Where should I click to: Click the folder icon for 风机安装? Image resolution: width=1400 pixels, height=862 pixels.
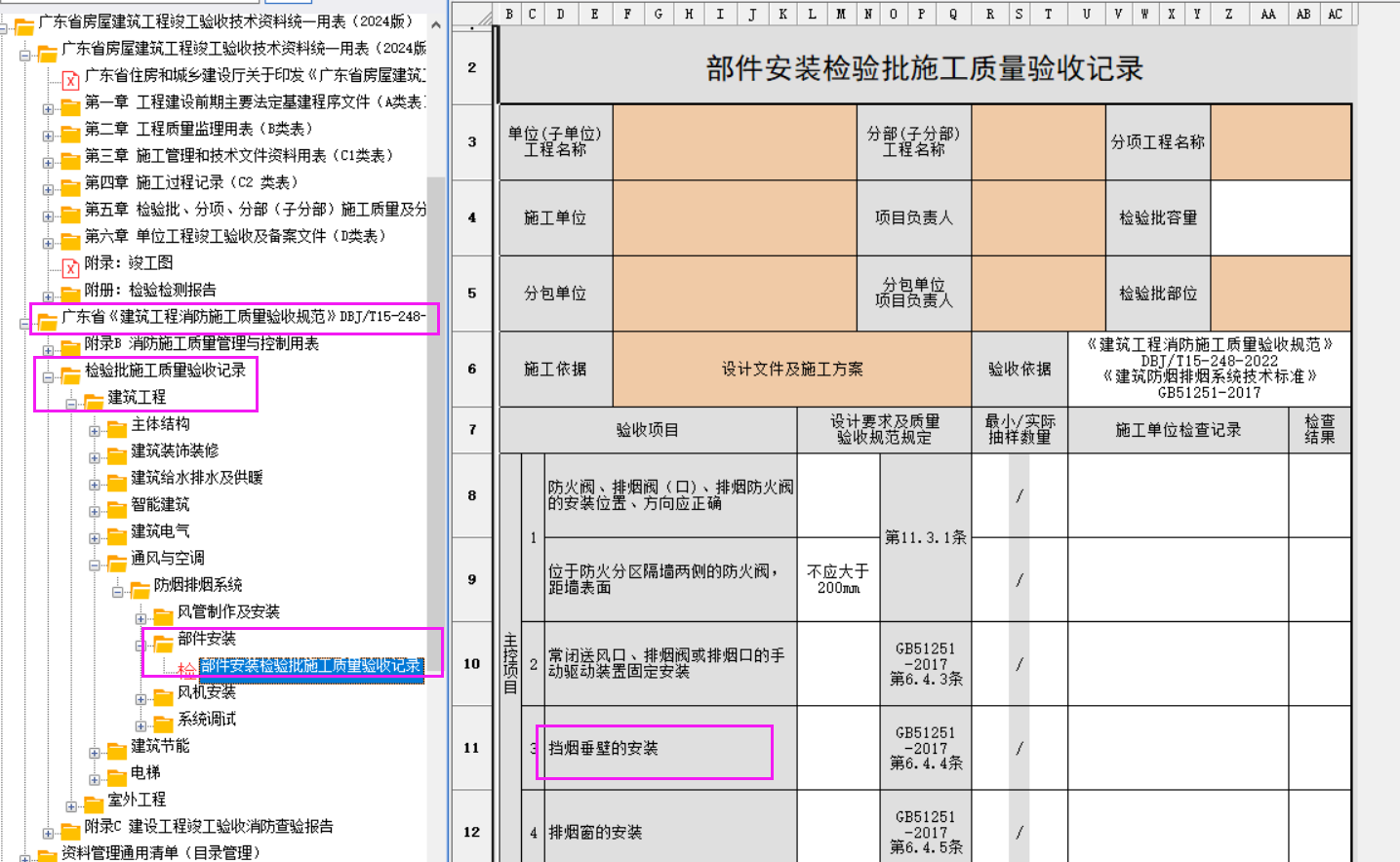163,696
